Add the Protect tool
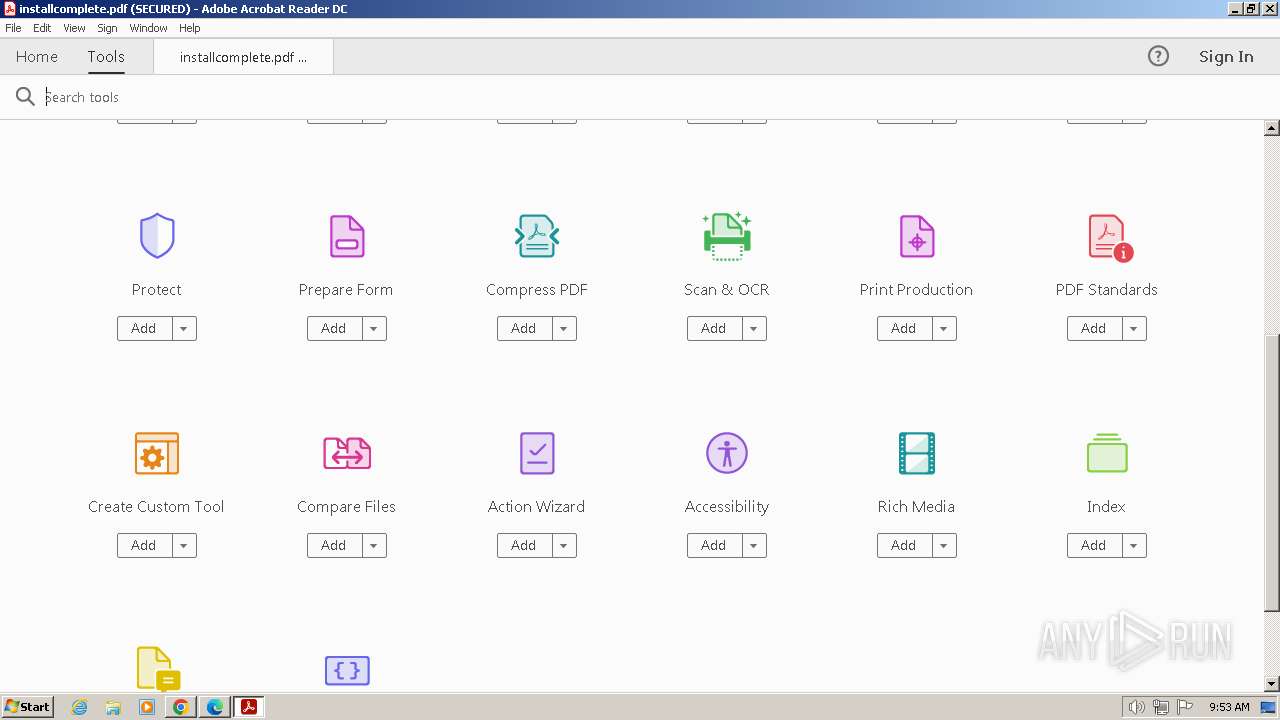The image size is (1280, 720). tap(144, 328)
